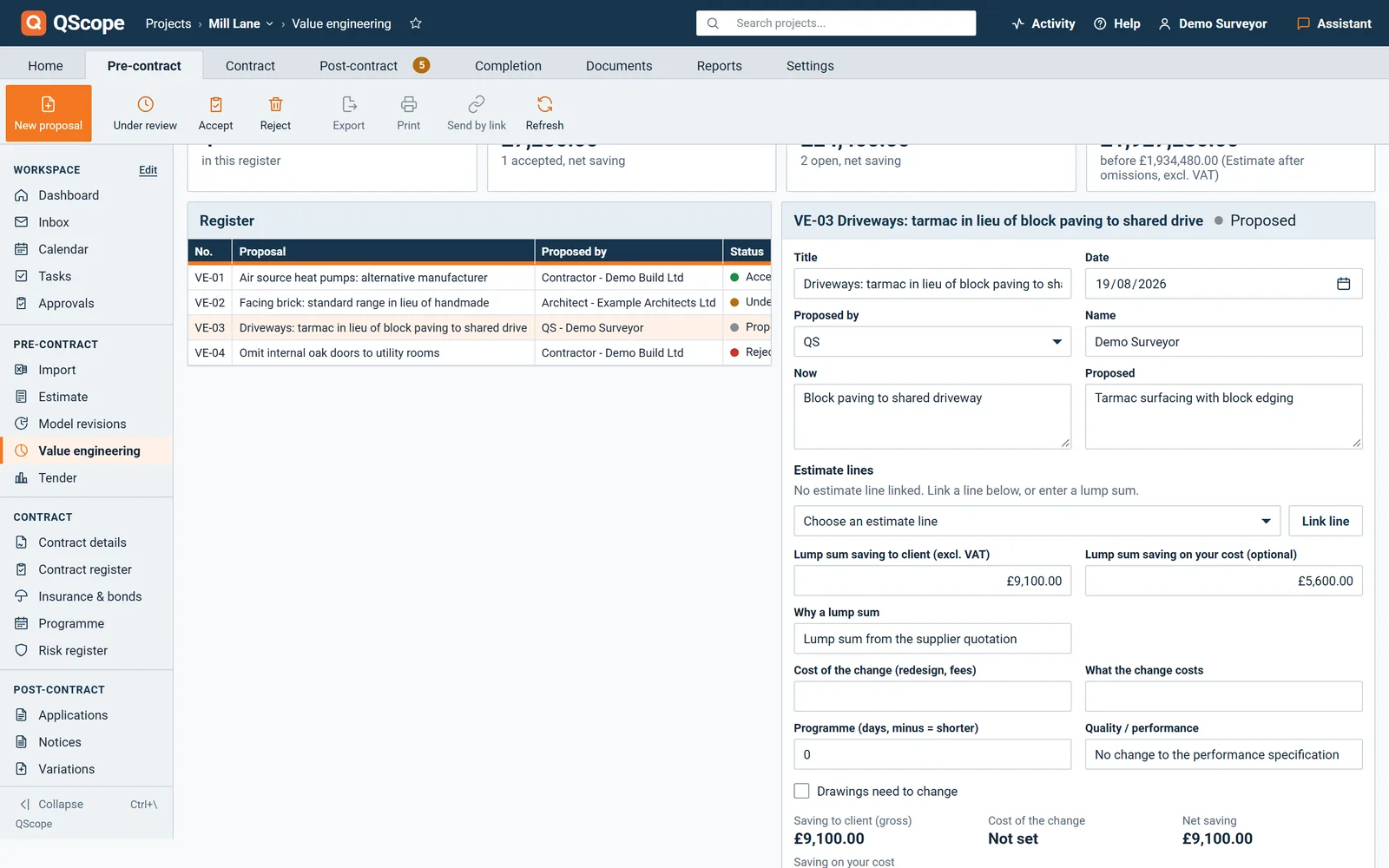This screenshot has width=1389, height=868.
Task: Open Contract details
Action: 86,542
